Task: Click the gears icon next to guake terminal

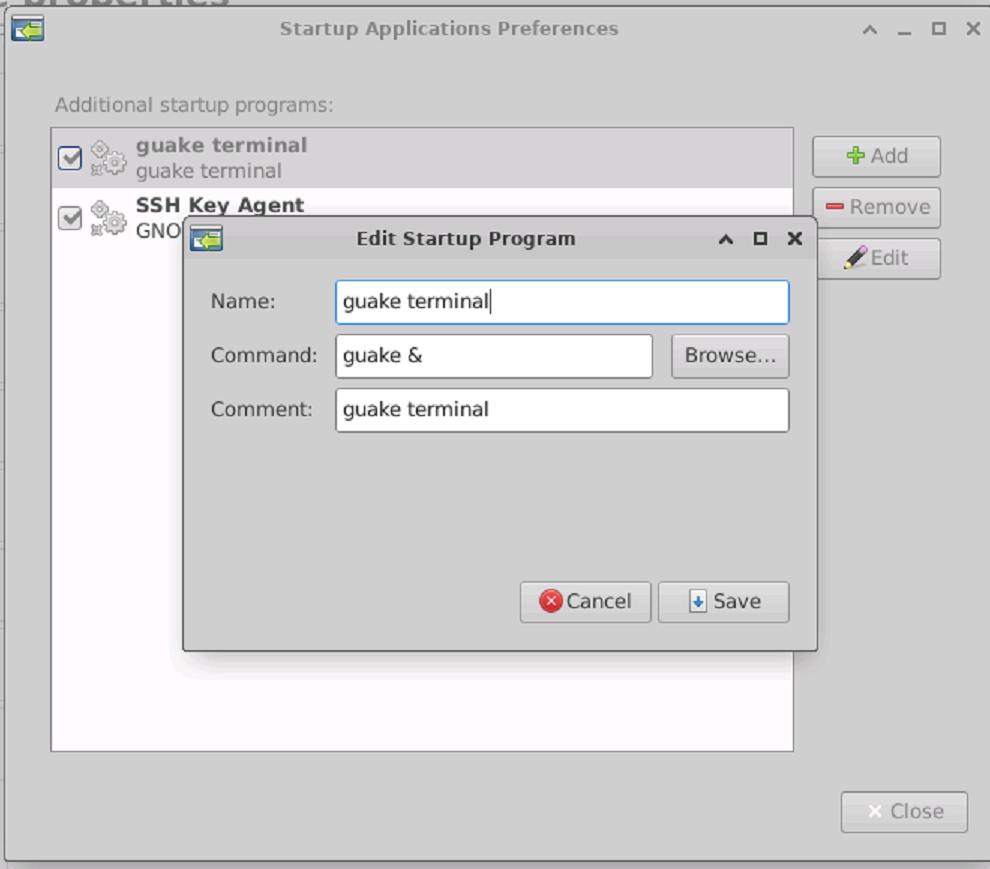Action: [108, 158]
